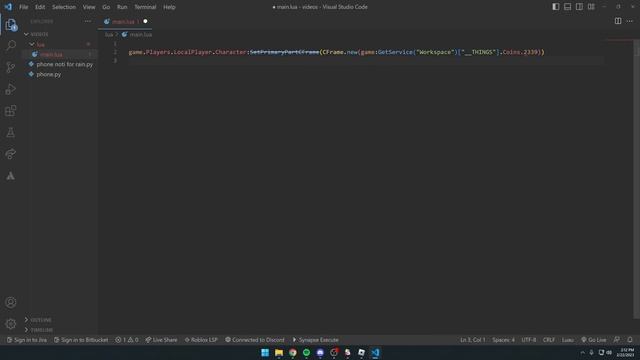Click Ln 3, Col 1 cursor position

(473, 340)
